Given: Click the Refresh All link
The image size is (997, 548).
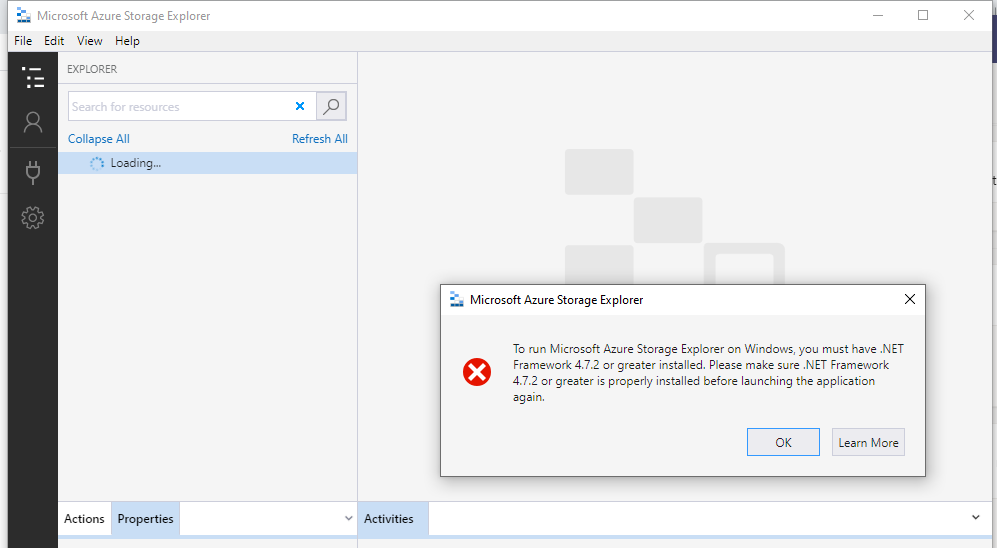Looking at the screenshot, I should coord(320,139).
